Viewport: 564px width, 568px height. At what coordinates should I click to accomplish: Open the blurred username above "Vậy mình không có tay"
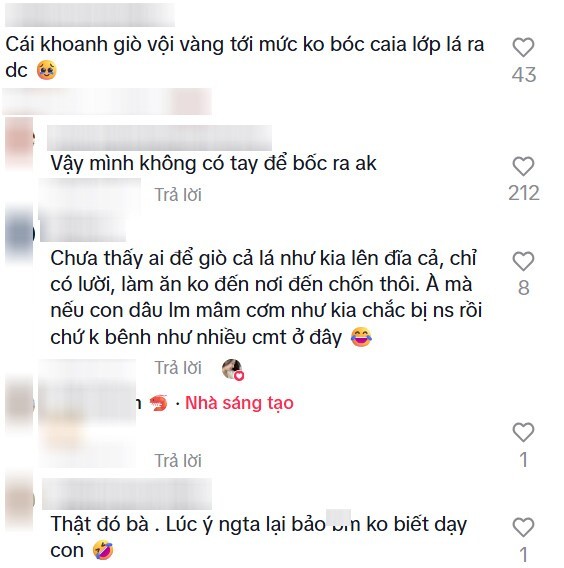point(159,138)
